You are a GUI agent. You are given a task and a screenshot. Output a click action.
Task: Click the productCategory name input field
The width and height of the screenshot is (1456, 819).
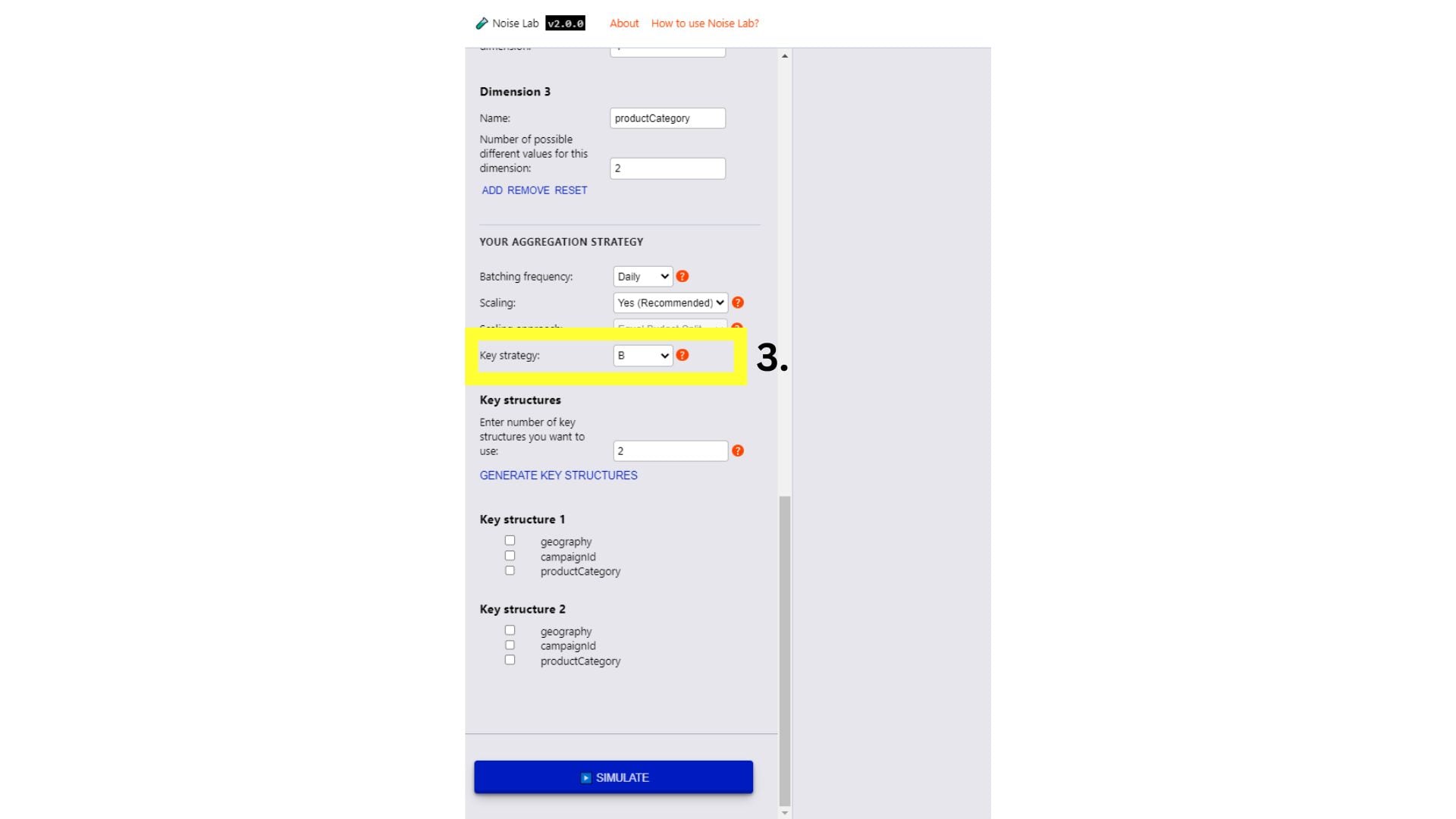tap(668, 118)
